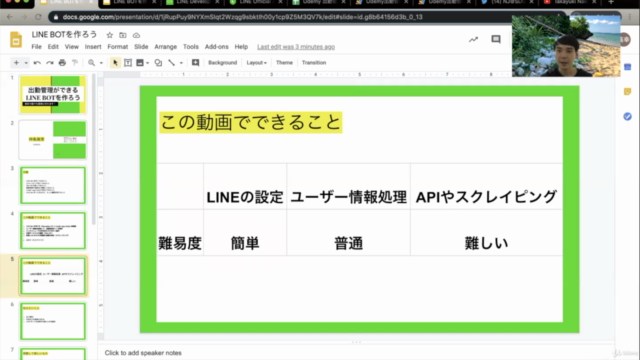The width and height of the screenshot is (640, 360).
Task: Click the 簡単 table cell
Action: (x=245, y=233)
